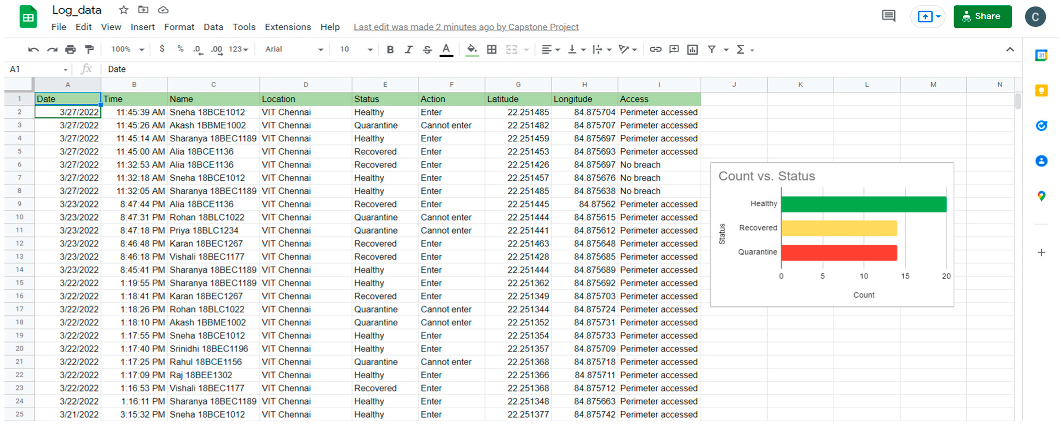Open Google Keep from the side panel
This screenshot has height=425, width=1062.
(x=1041, y=91)
